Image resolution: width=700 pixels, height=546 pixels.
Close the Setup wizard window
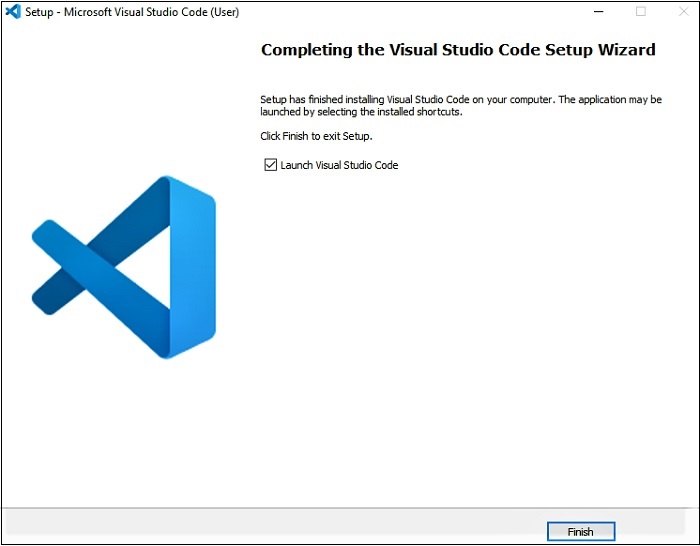683,12
